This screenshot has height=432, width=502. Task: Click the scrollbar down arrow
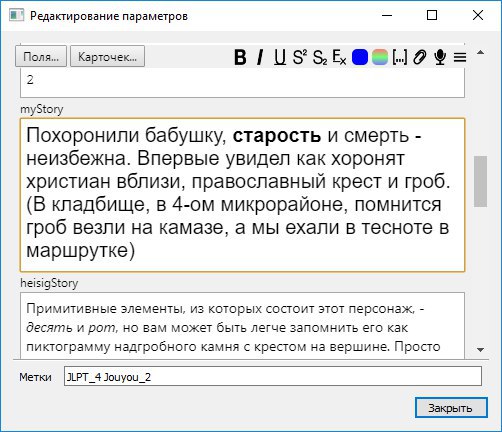click(x=480, y=349)
